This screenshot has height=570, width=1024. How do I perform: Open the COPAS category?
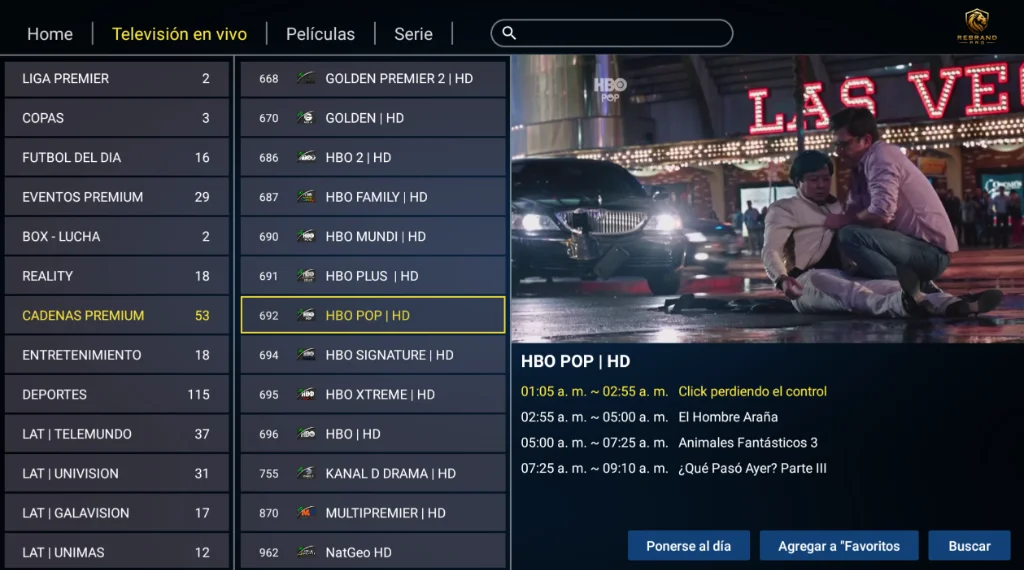(117, 118)
